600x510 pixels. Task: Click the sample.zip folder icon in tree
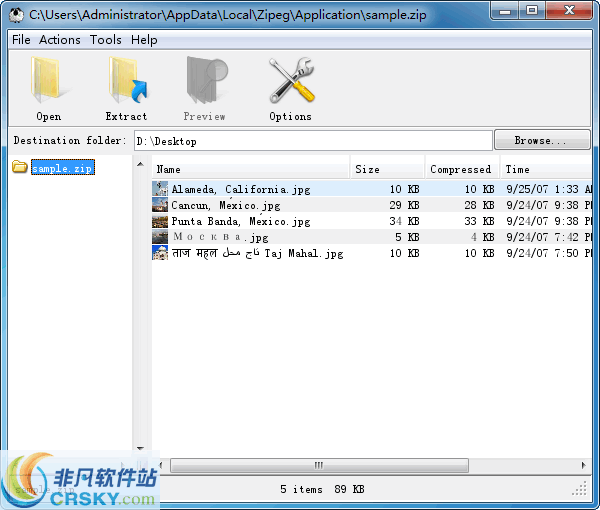click(x=20, y=167)
